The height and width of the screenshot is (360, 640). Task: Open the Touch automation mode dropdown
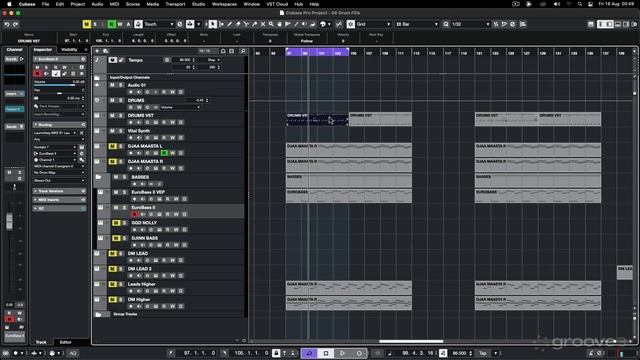(159, 24)
